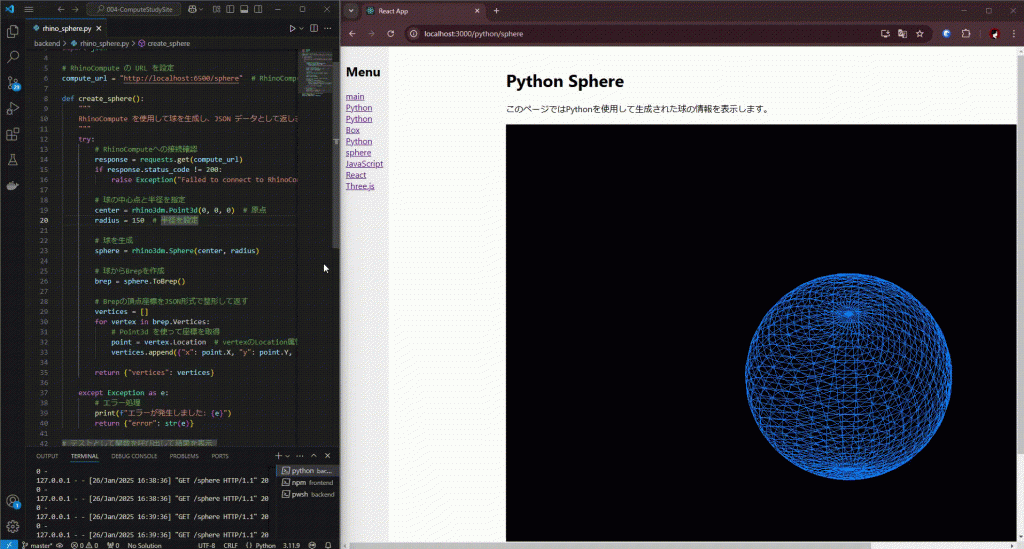Open the Source Control view in activity bar
Image resolution: width=1024 pixels, height=549 pixels.
coord(13,83)
